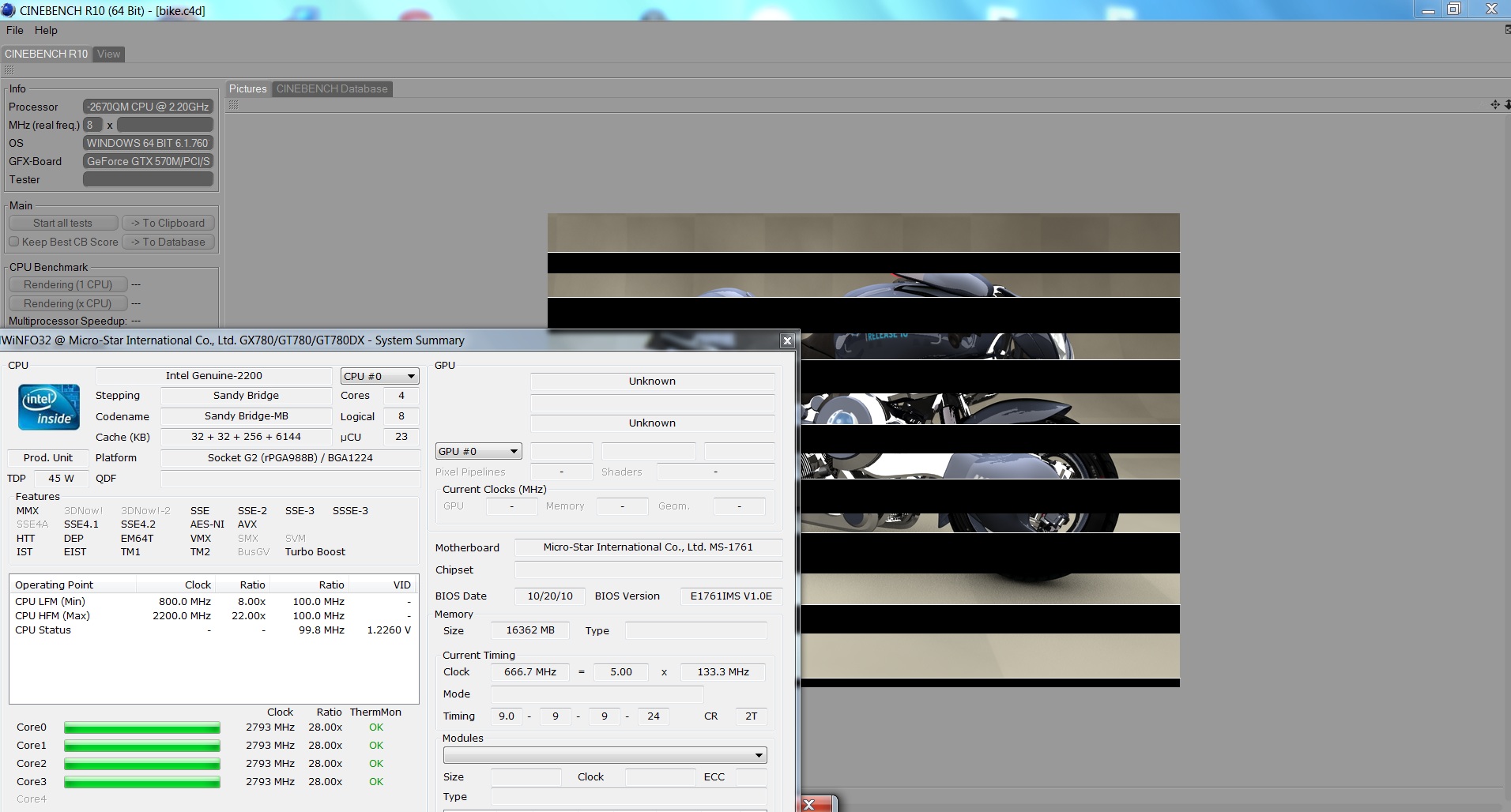Click the CINEBENCH application icon in title bar
Screen dimensions: 1511x812
[x=8, y=10]
